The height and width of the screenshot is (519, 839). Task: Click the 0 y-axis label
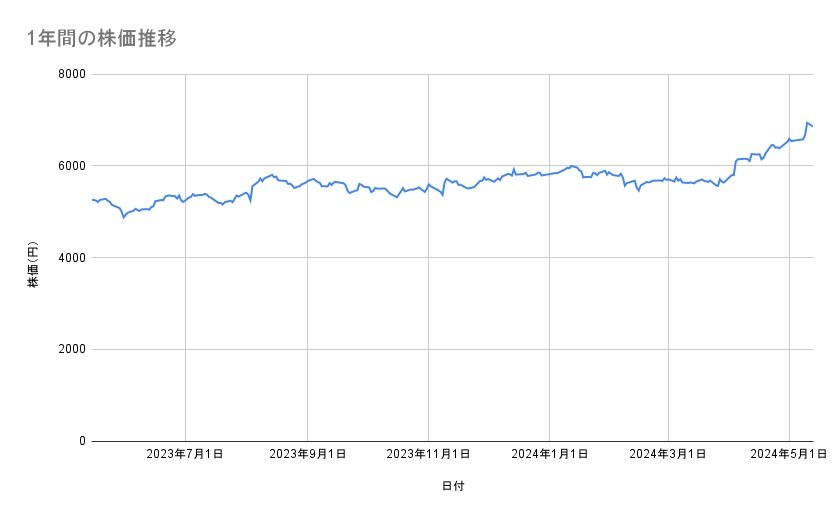pos(80,441)
